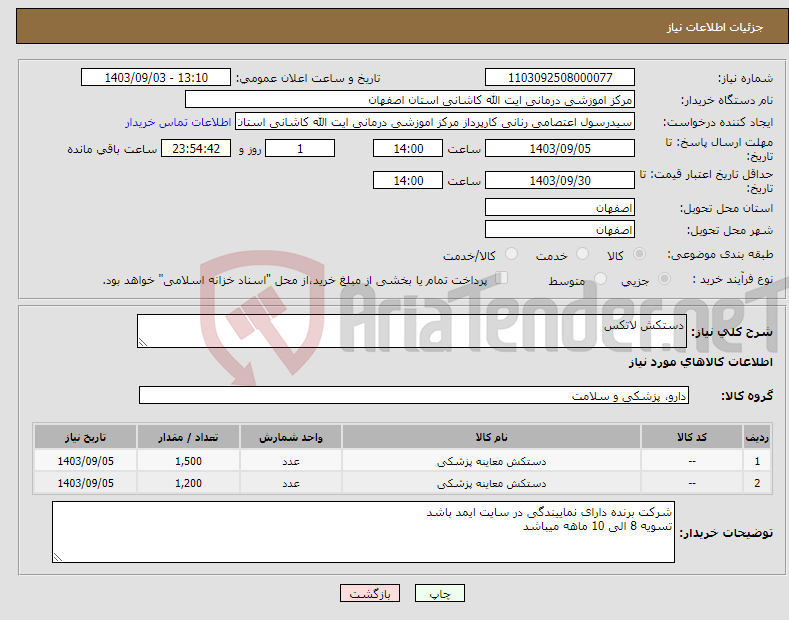Click the quantity cell 1,200
Screen dimensions: 789x620
[188, 483]
